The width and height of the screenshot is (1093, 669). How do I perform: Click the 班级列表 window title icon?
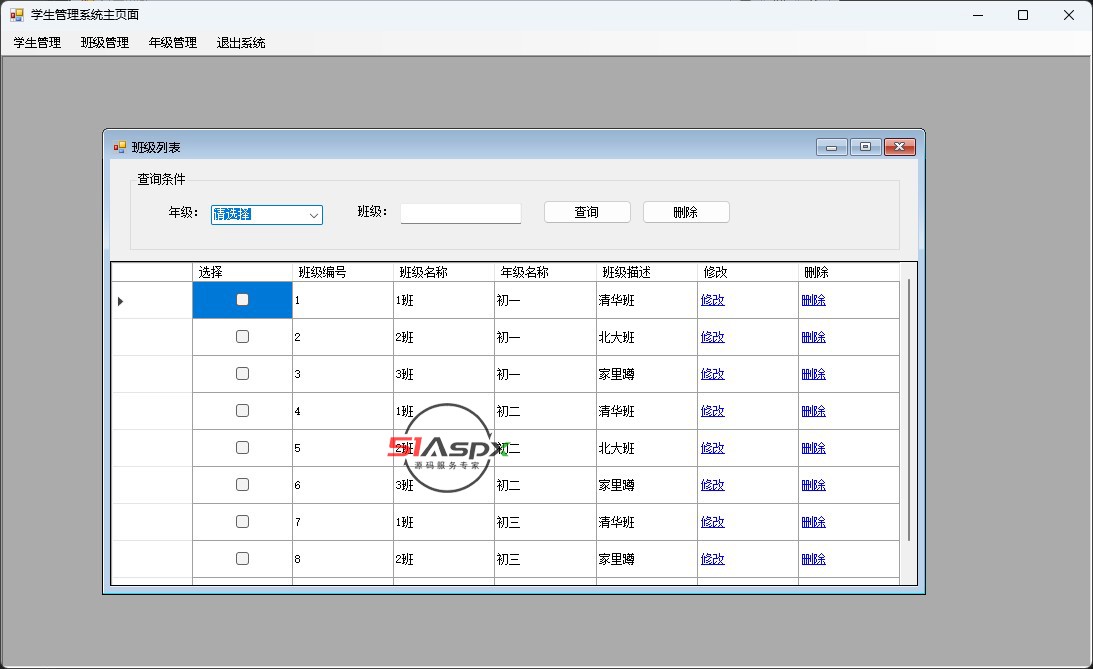click(120, 147)
